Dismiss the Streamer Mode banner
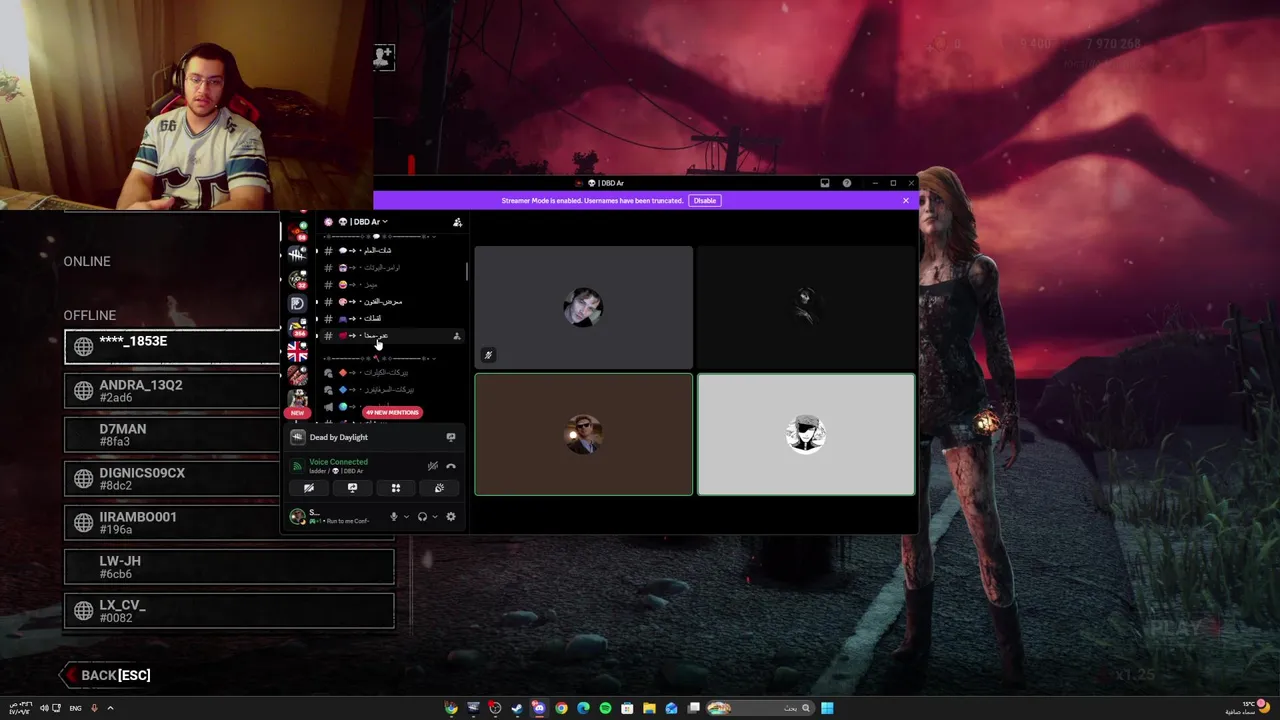1280x720 pixels. (x=906, y=200)
